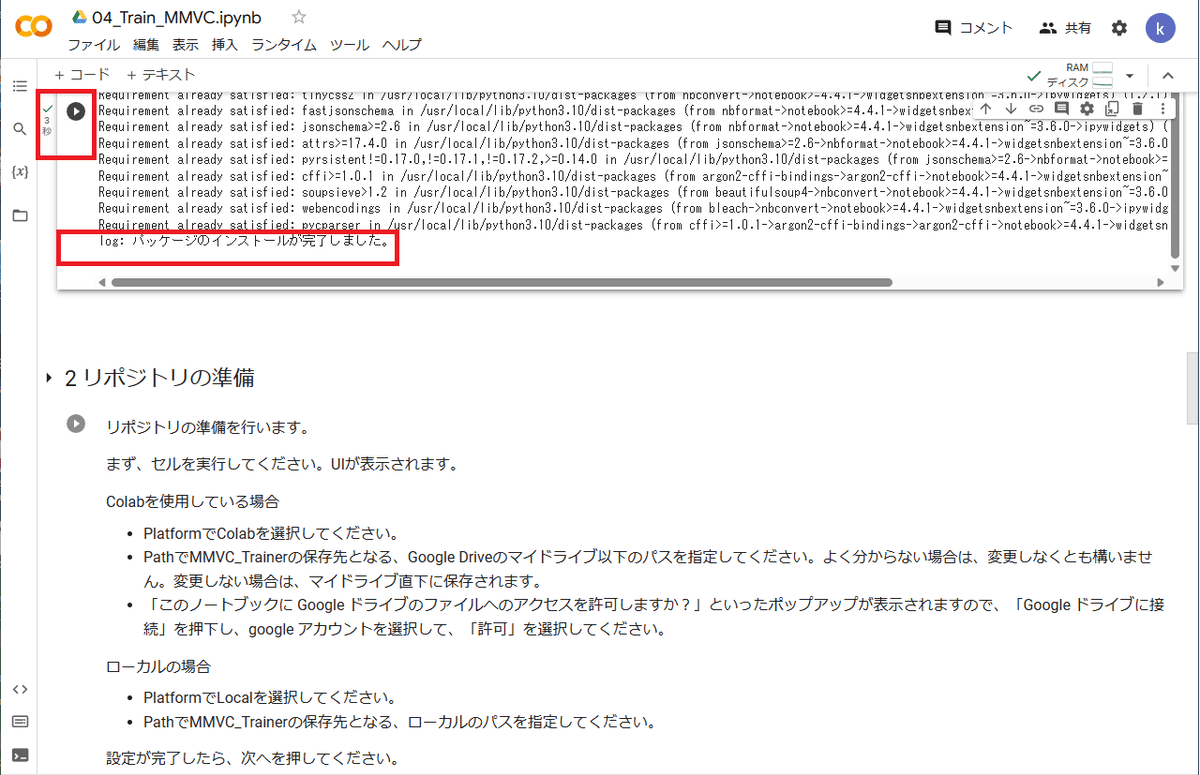Open the 挿入 menu
The height and width of the screenshot is (775, 1200).
point(225,45)
